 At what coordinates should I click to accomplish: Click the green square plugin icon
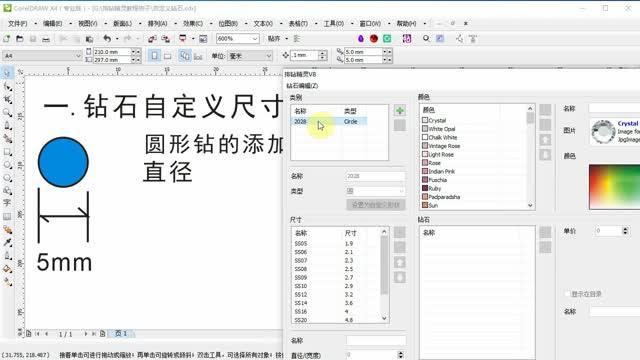tap(387, 38)
